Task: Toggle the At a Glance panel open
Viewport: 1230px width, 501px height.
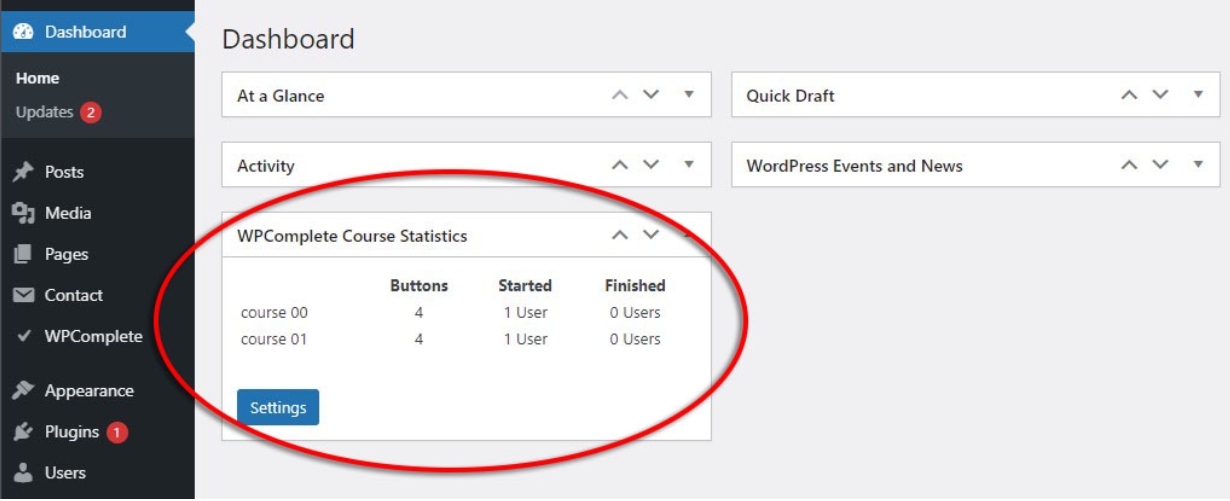Action: point(689,95)
